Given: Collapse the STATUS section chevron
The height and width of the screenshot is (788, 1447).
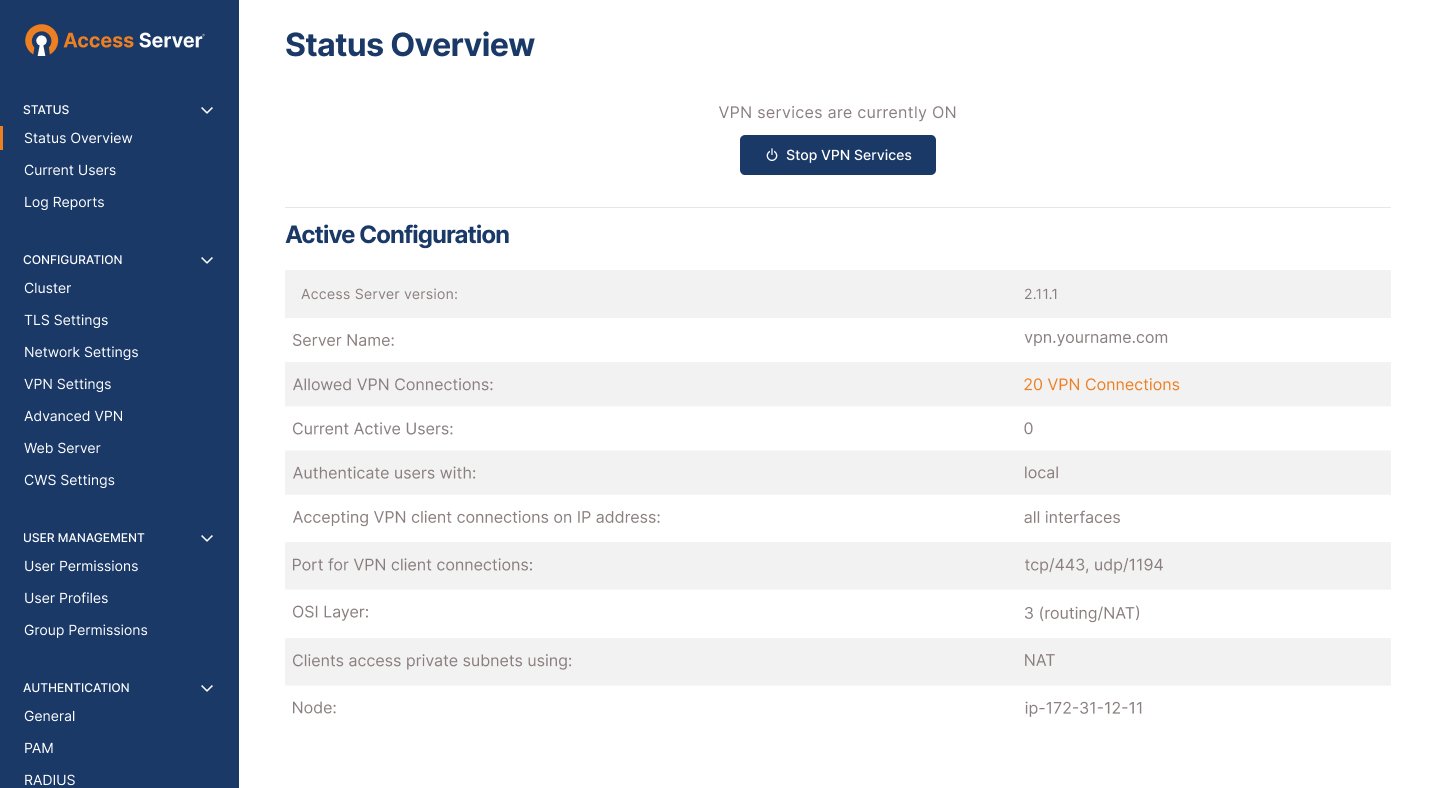Looking at the screenshot, I should (207, 110).
